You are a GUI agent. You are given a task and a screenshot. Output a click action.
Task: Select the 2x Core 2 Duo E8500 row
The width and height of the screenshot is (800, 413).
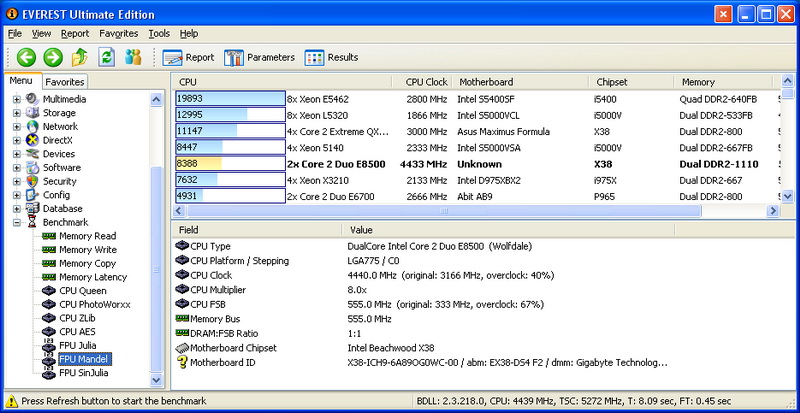tap(478, 164)
